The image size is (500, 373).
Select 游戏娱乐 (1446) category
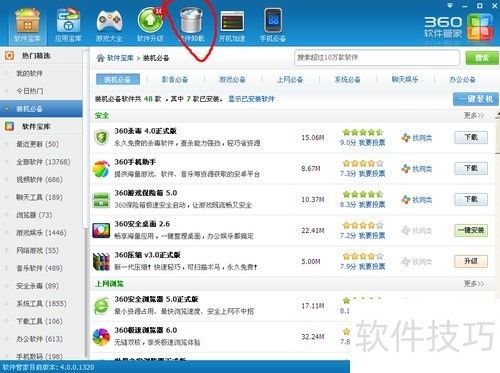[x=41, y=232]
